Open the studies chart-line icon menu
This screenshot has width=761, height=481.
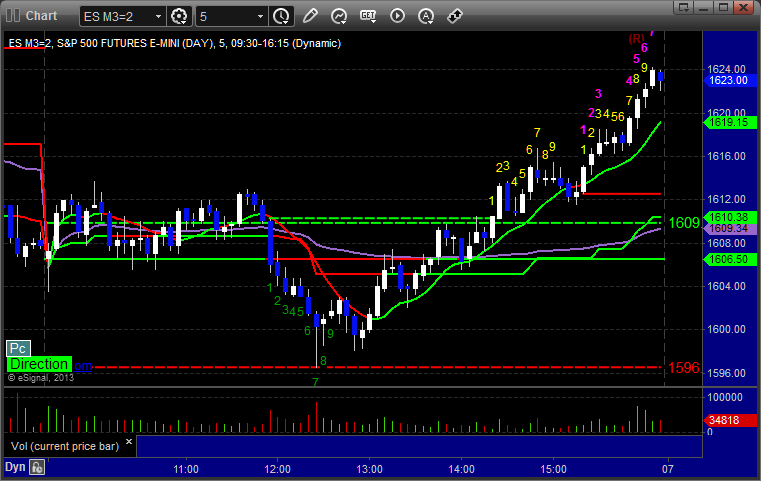pyautogui.click(x=339, y=16)
